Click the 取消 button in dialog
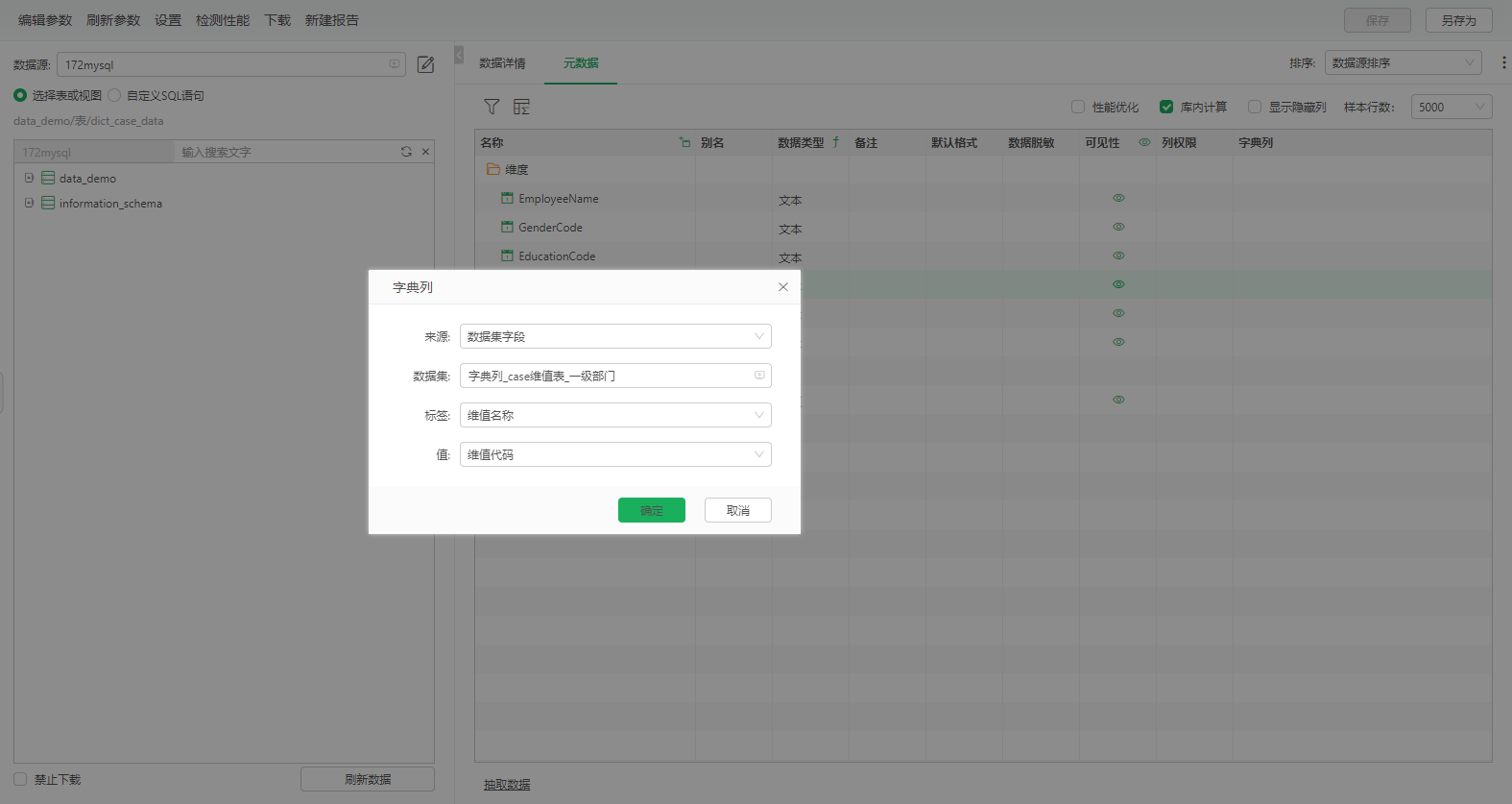Screen dimensions: 1512x804 click(737, 510)
